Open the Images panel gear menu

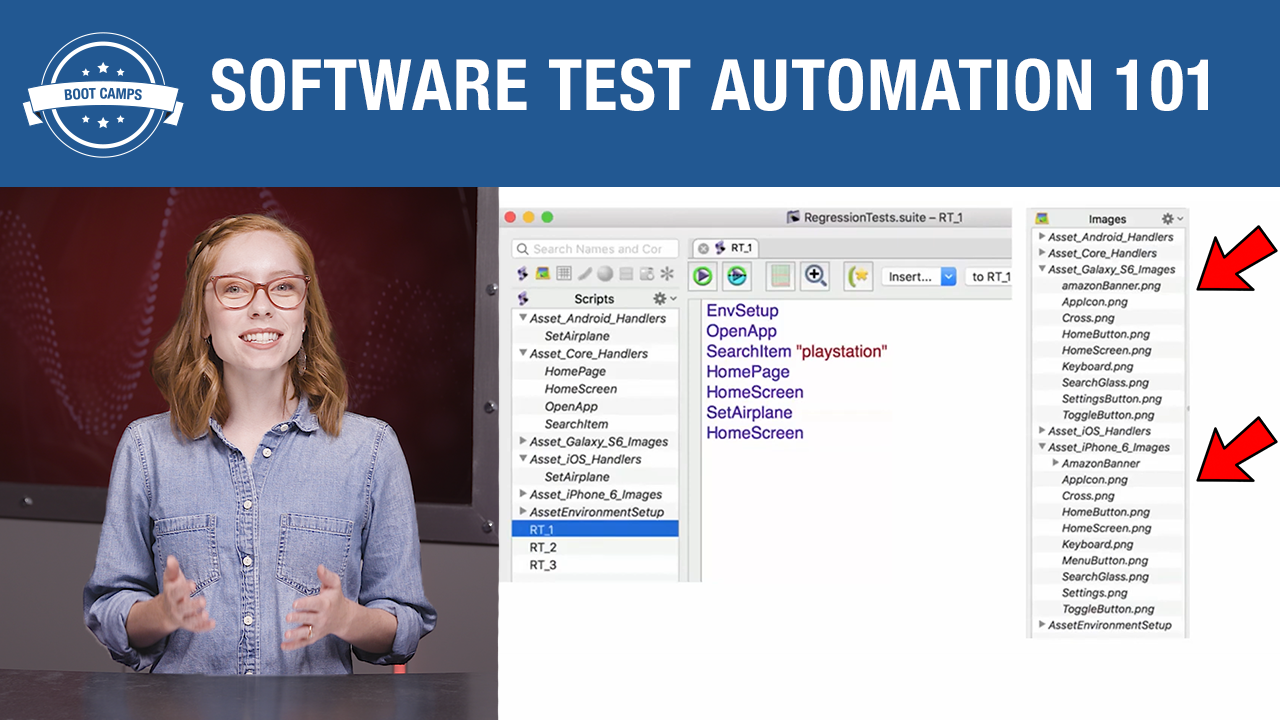coord(1171,218)
